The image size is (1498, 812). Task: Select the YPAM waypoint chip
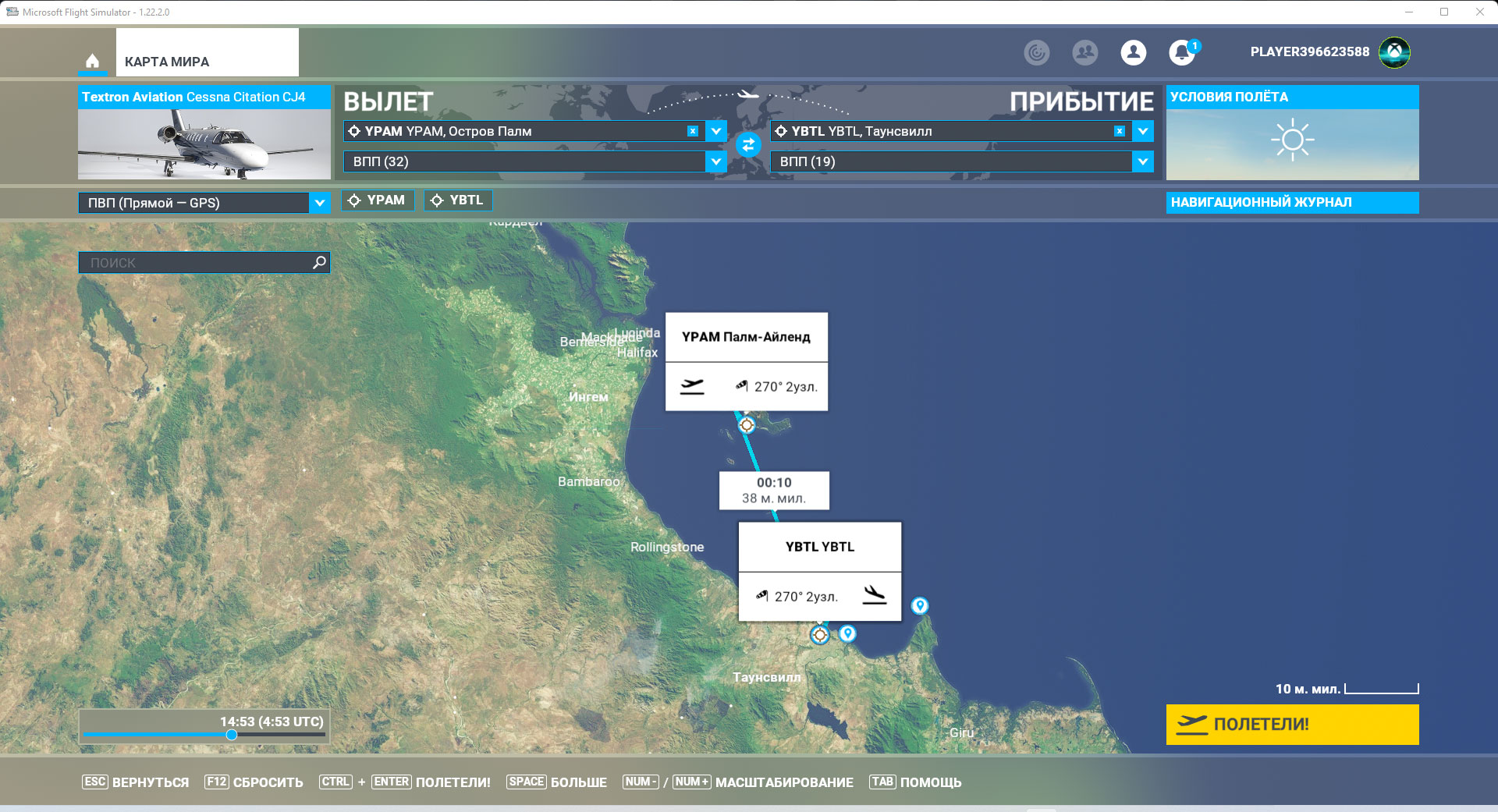378,200
